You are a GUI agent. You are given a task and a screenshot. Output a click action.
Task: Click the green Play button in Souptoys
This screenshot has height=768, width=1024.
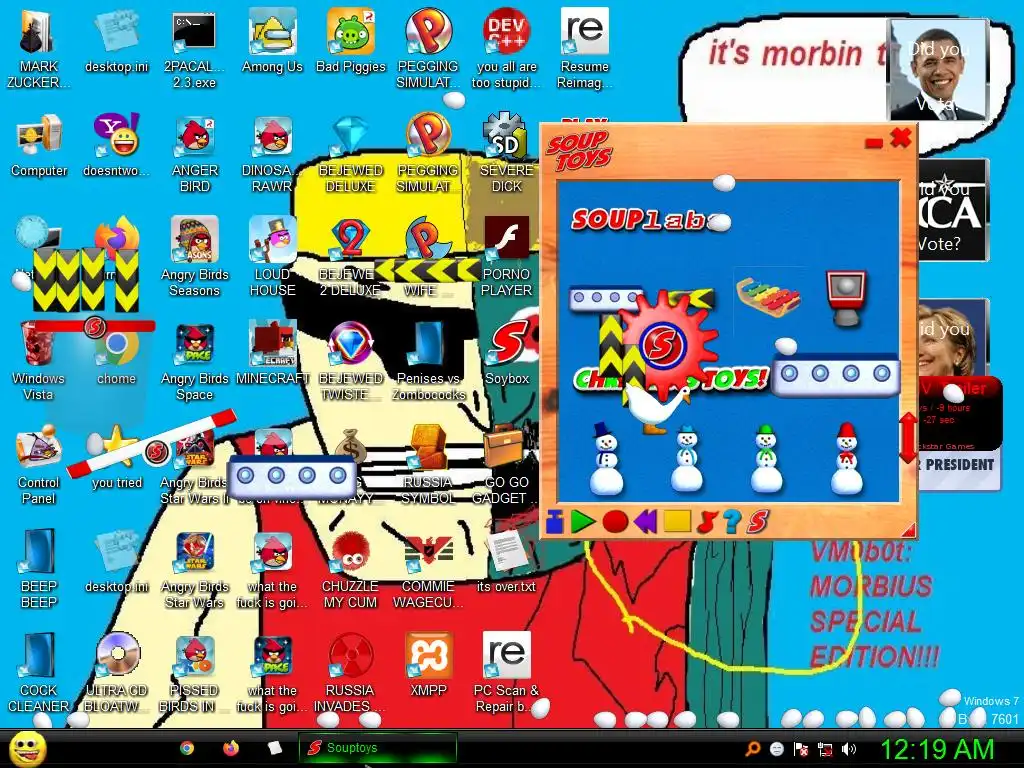[583, 521]
